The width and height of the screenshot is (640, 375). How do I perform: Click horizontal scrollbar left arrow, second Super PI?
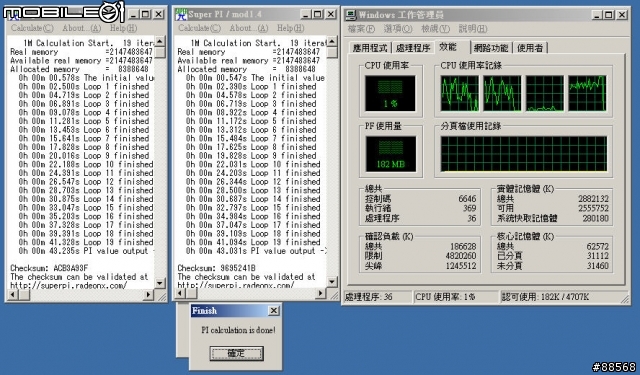point(180,293)
